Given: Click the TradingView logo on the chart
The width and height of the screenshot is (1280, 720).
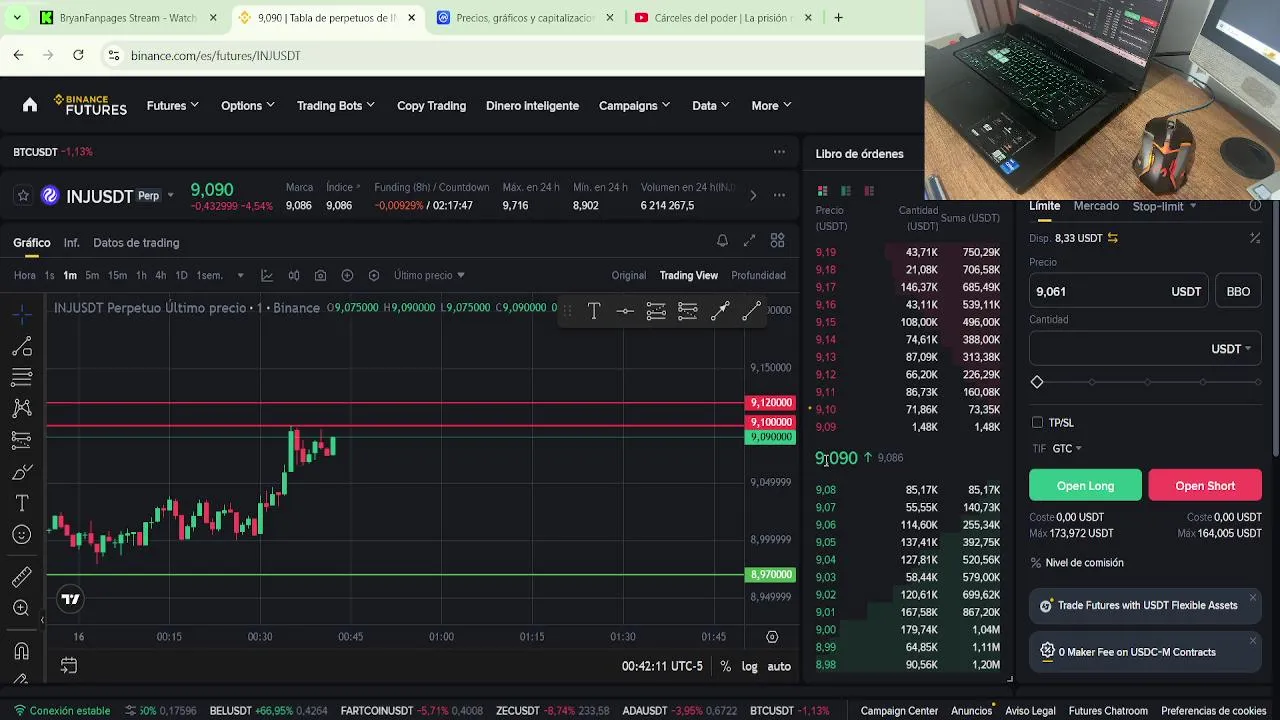Looking at the screenshot, I should pos(70,599).
